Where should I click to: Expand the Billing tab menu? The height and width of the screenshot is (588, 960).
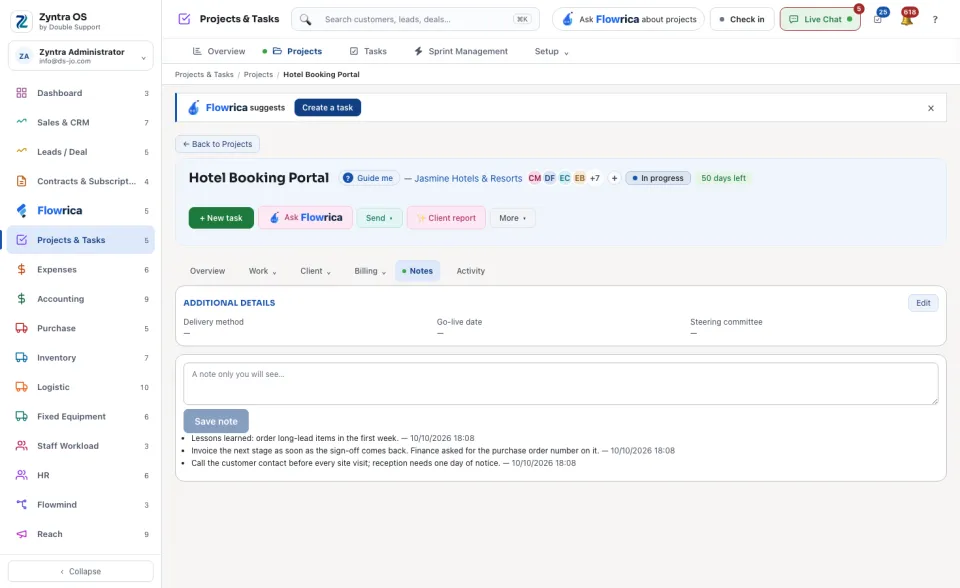tap(370, 271)
